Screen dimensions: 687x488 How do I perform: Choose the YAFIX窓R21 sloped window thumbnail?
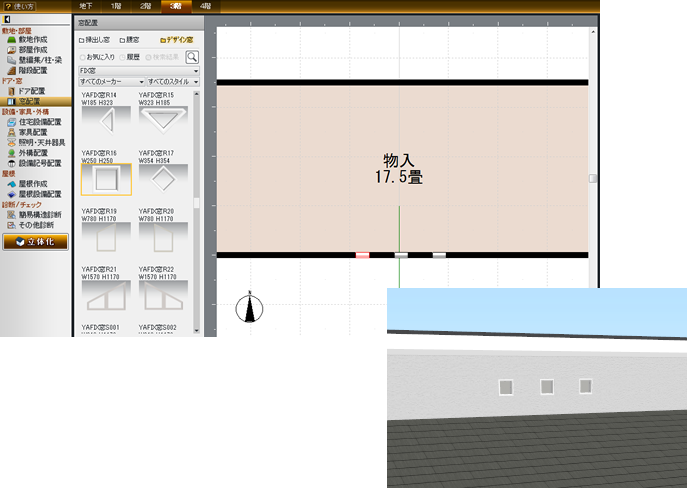point(106,295)
